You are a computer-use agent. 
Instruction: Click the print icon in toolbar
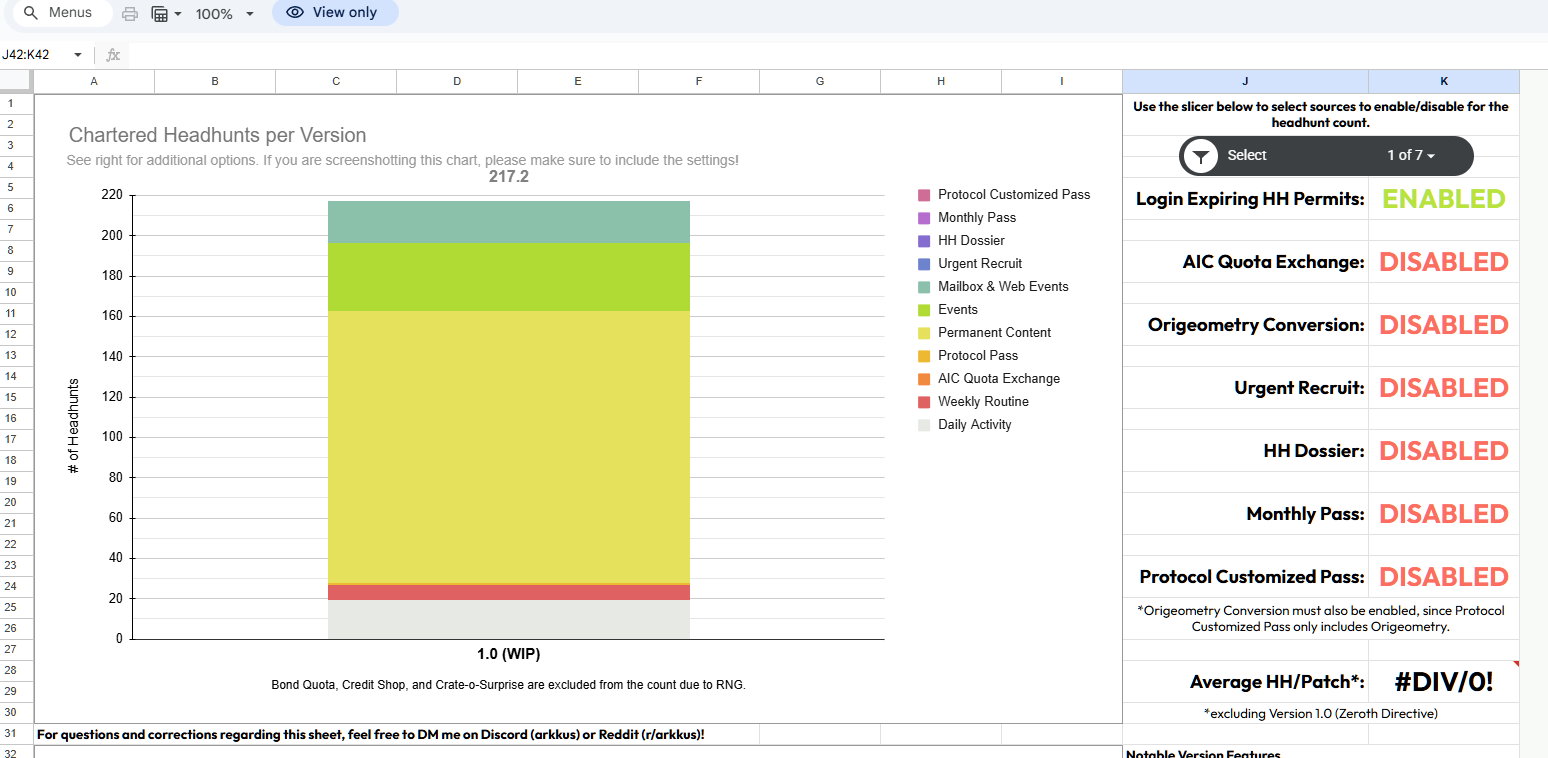[130, 14]
